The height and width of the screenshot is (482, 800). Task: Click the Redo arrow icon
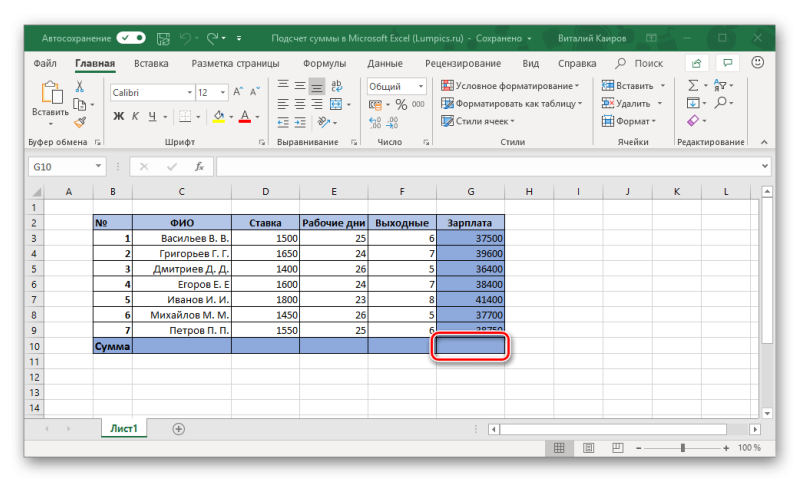[212, 38]
